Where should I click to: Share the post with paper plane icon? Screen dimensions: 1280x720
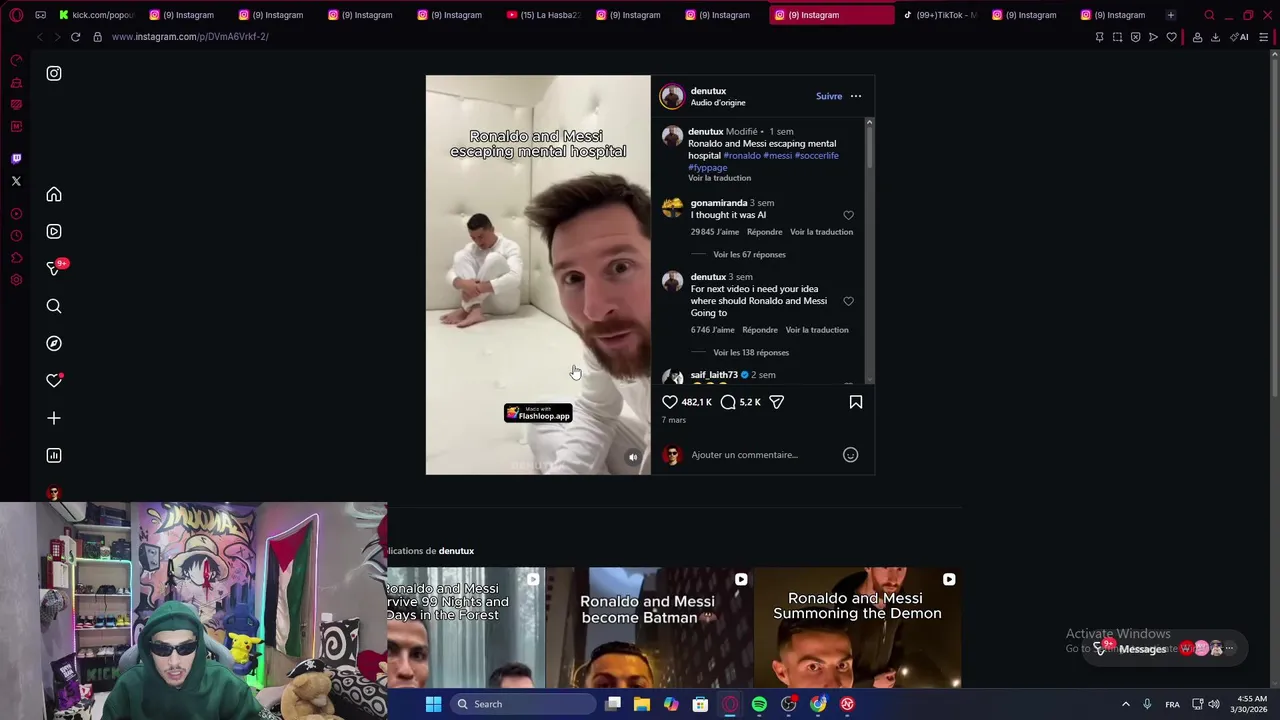(777, 402)
